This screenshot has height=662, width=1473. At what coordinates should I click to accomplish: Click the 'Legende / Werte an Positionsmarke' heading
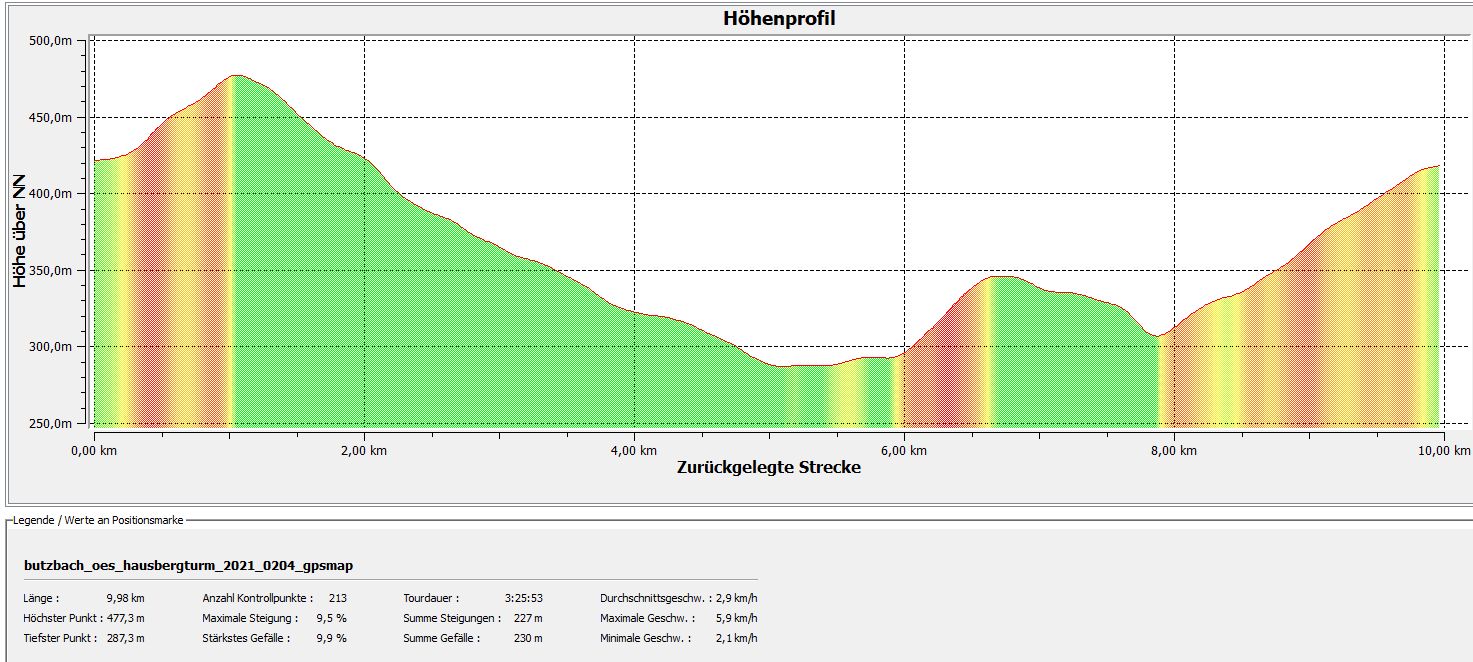[99, 520]
